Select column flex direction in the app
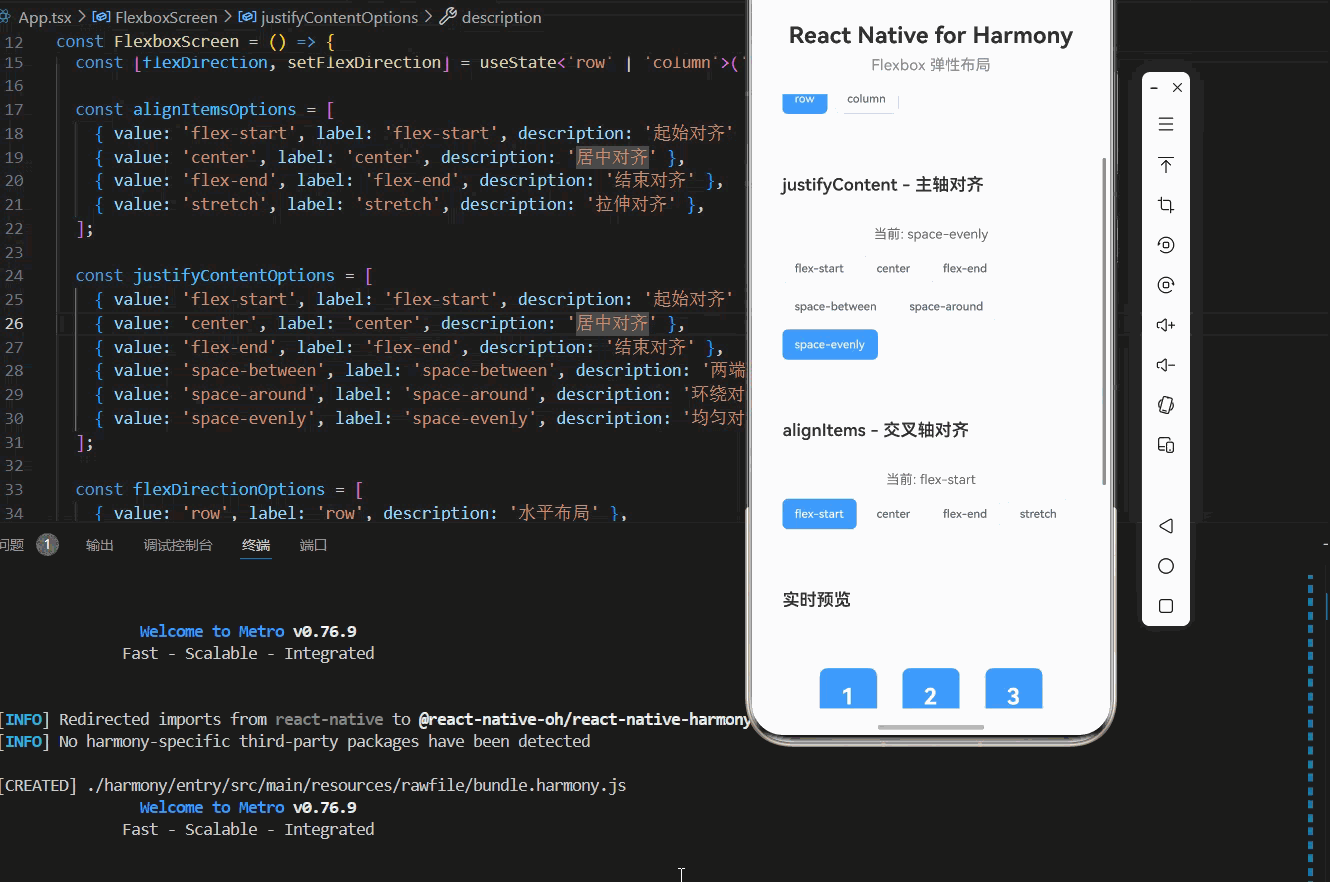 pyautogui.click(x=866, y=101)
